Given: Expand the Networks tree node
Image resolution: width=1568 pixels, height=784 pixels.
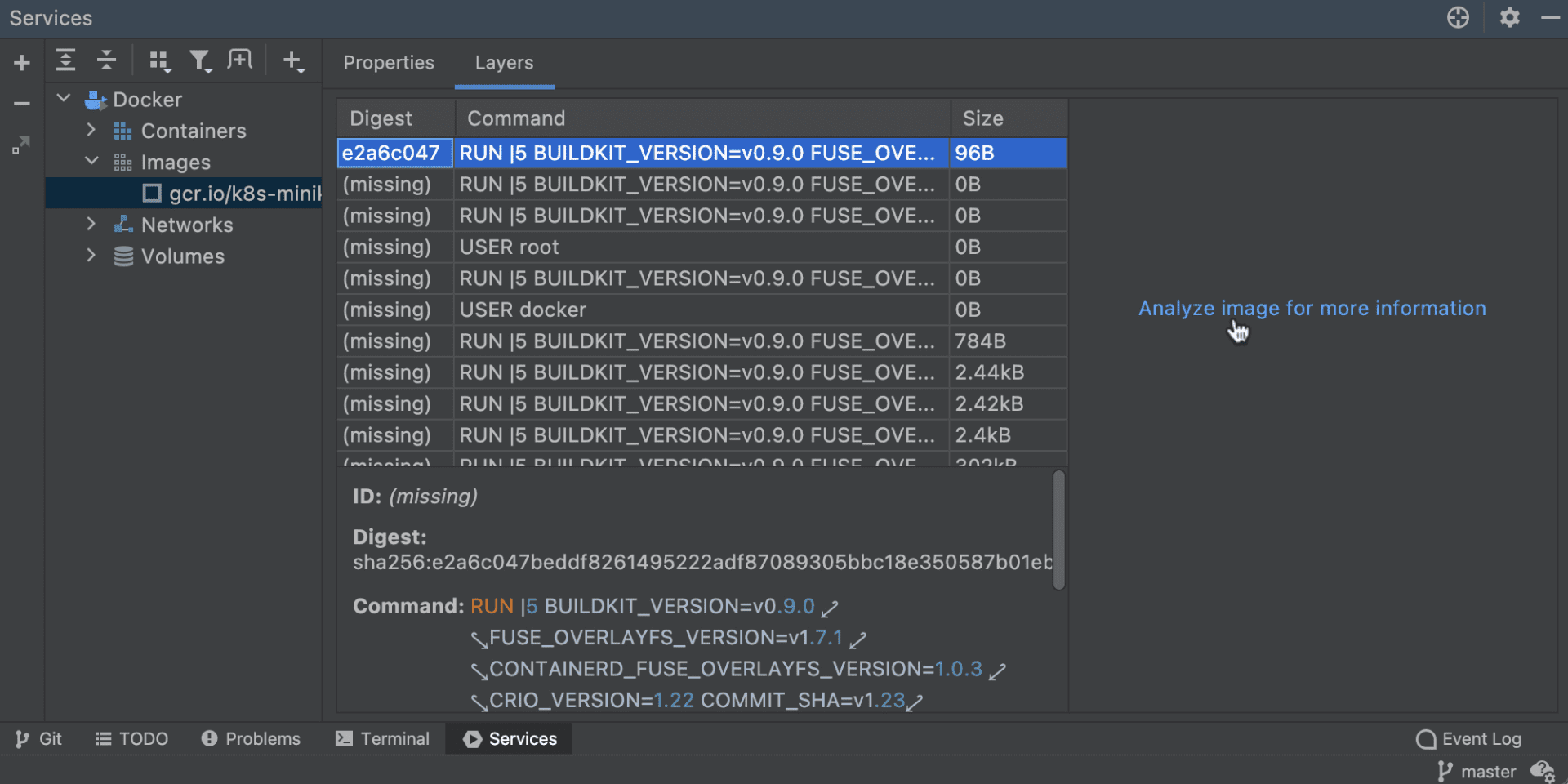Looking at the screenshot, I should [91, 225].
